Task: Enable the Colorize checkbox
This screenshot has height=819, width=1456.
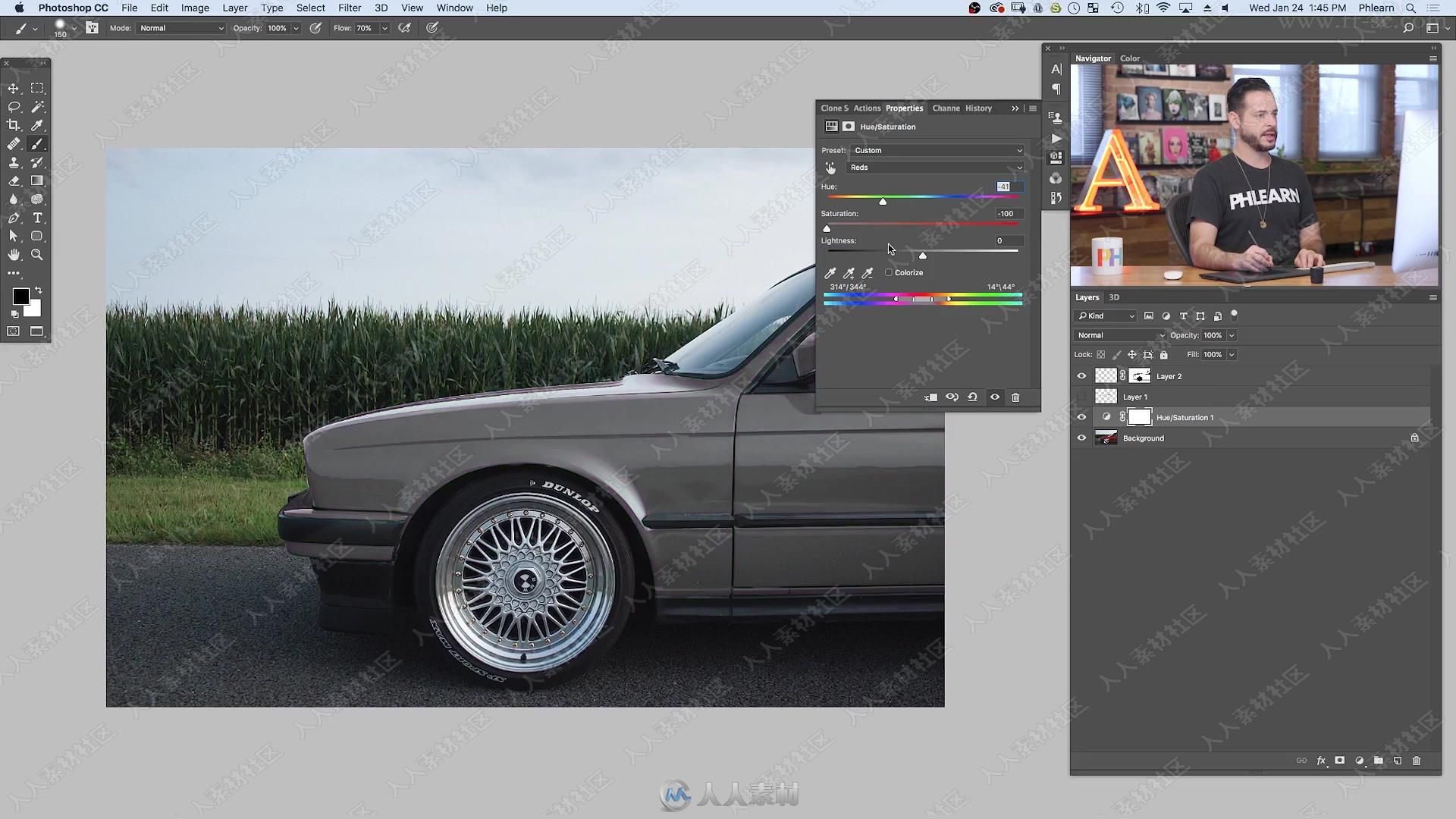Action: (889, 272)
